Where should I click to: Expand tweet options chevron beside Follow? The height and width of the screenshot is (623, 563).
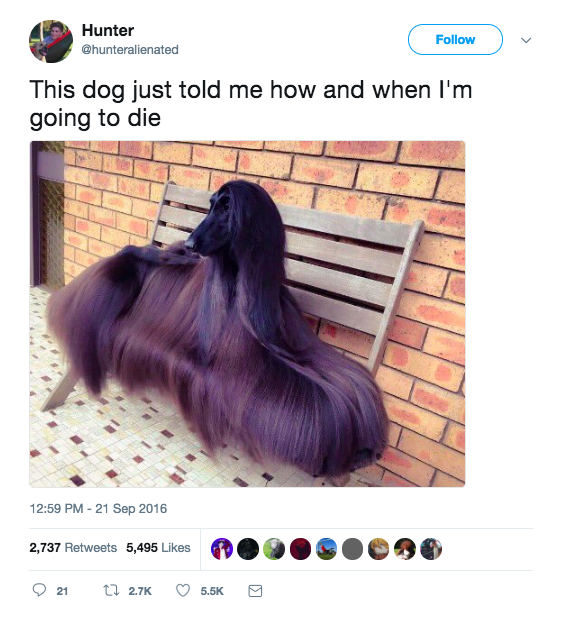pyautogui.click(x=526, y=40)
